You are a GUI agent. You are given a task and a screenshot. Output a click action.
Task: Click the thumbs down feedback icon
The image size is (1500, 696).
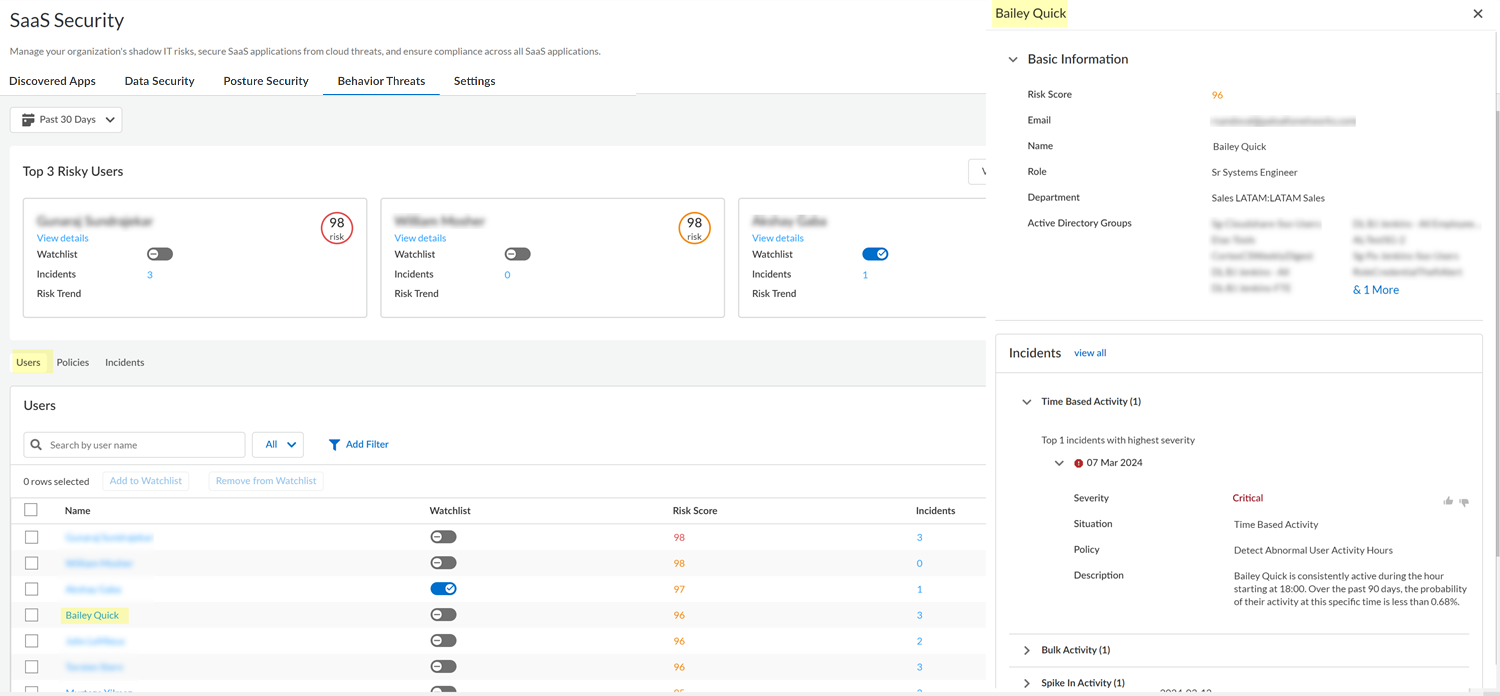click(1464, 502)
